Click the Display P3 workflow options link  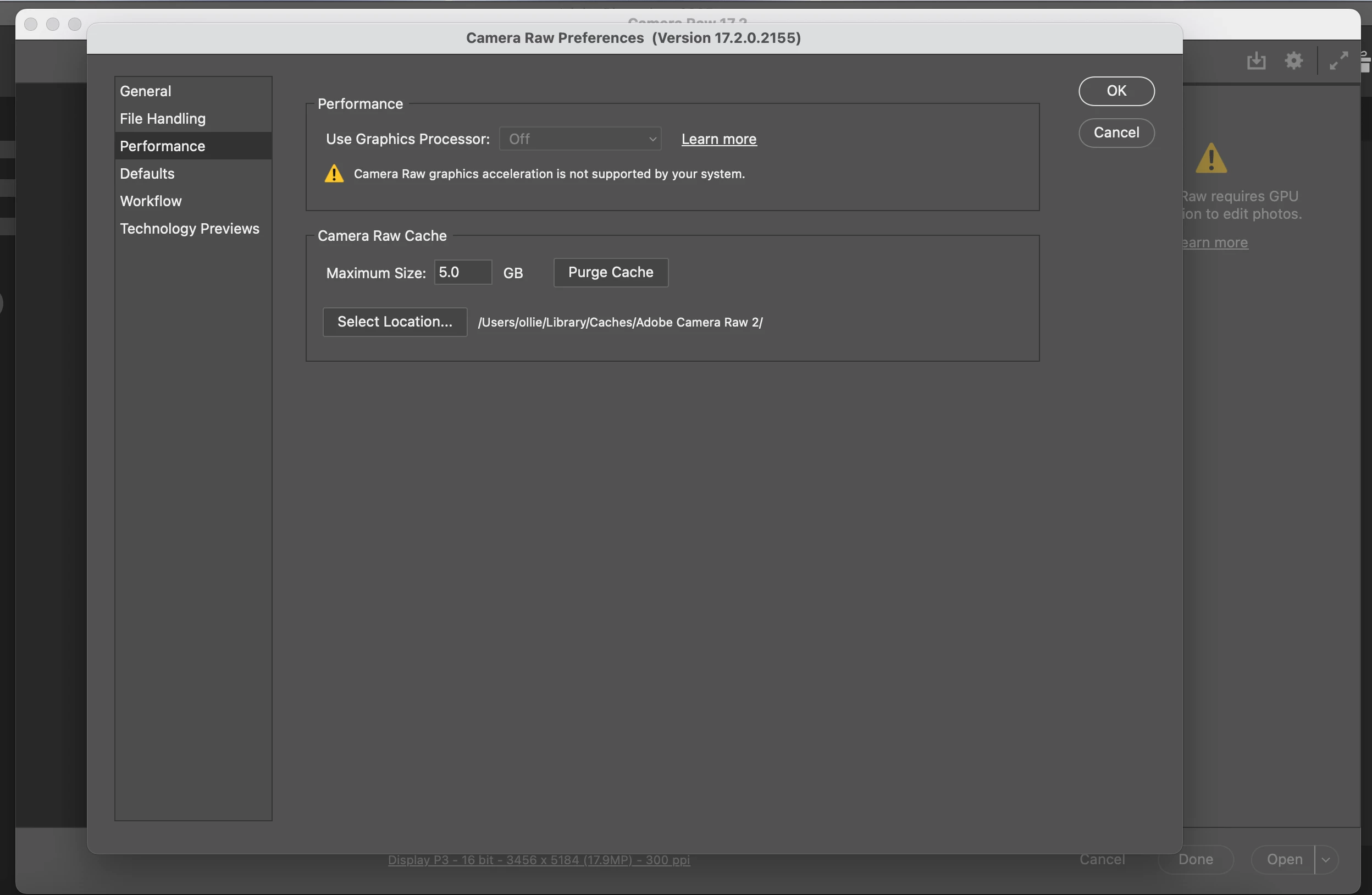pyautogui.click(x=539, y=860)
